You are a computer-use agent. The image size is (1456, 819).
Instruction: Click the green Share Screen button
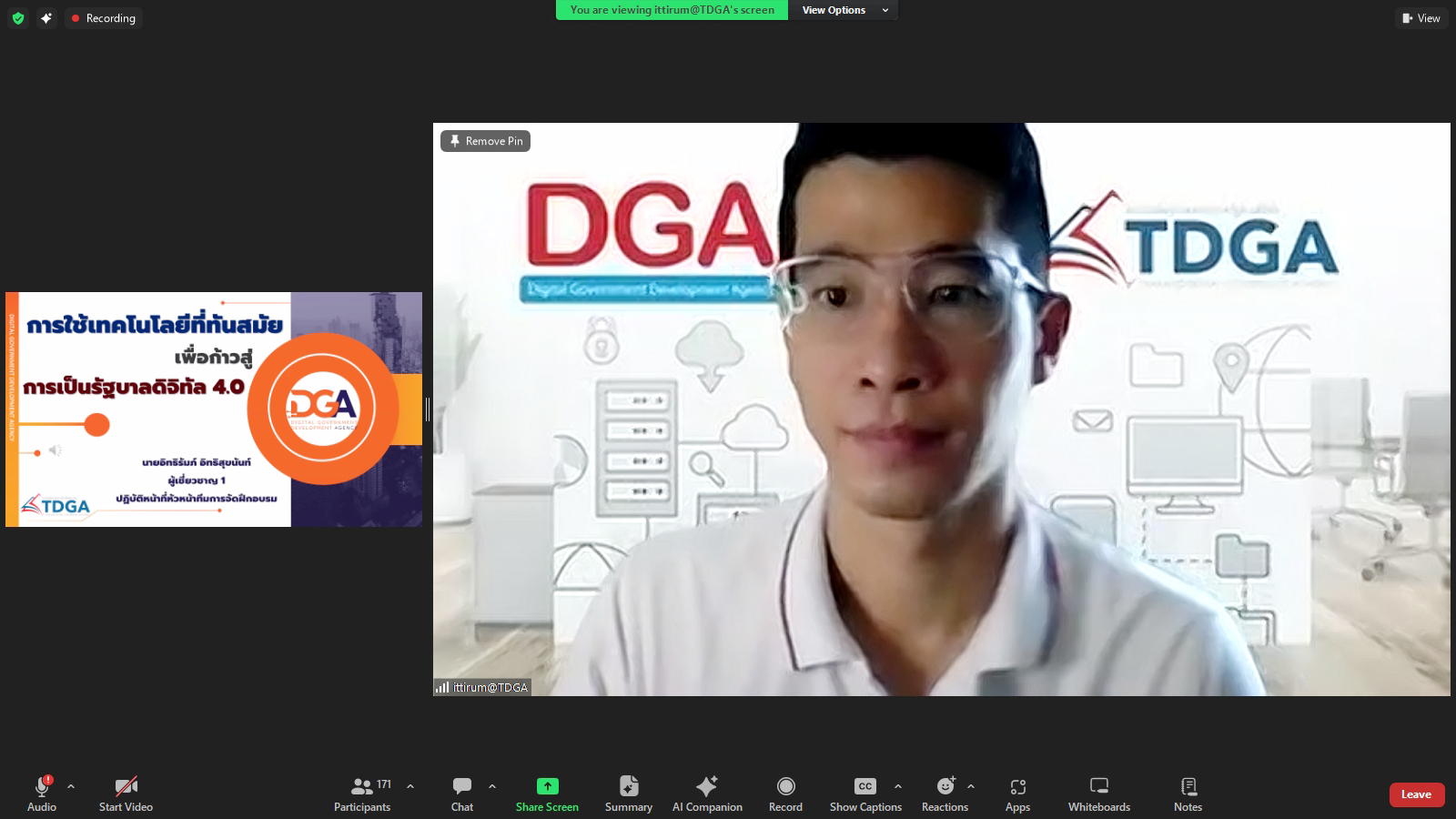[547, 794]
